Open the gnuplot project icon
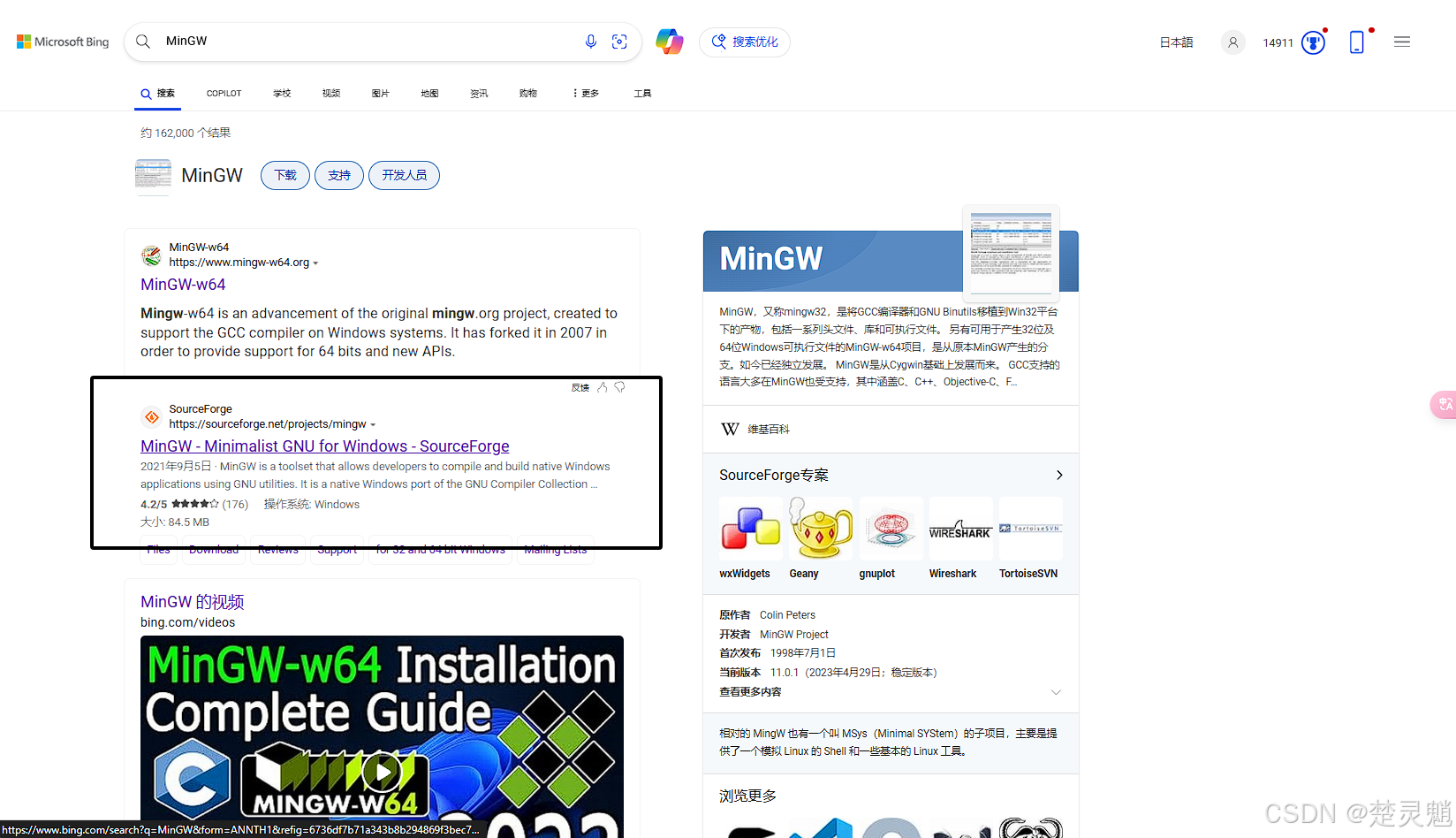The height and width of the screenshot is (838, 1456). (x=891, y=529)
